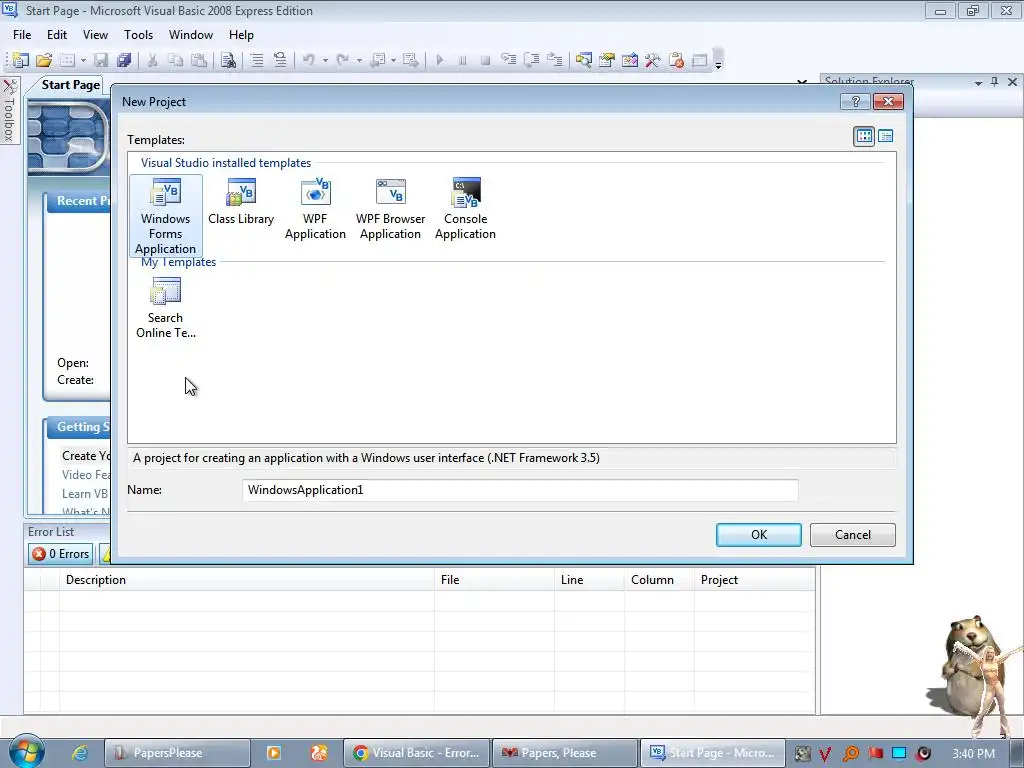This screenshot has width=1024, height=768.
Task: Expand the Undo history dropdown arrow
Action: pos(325,60)
